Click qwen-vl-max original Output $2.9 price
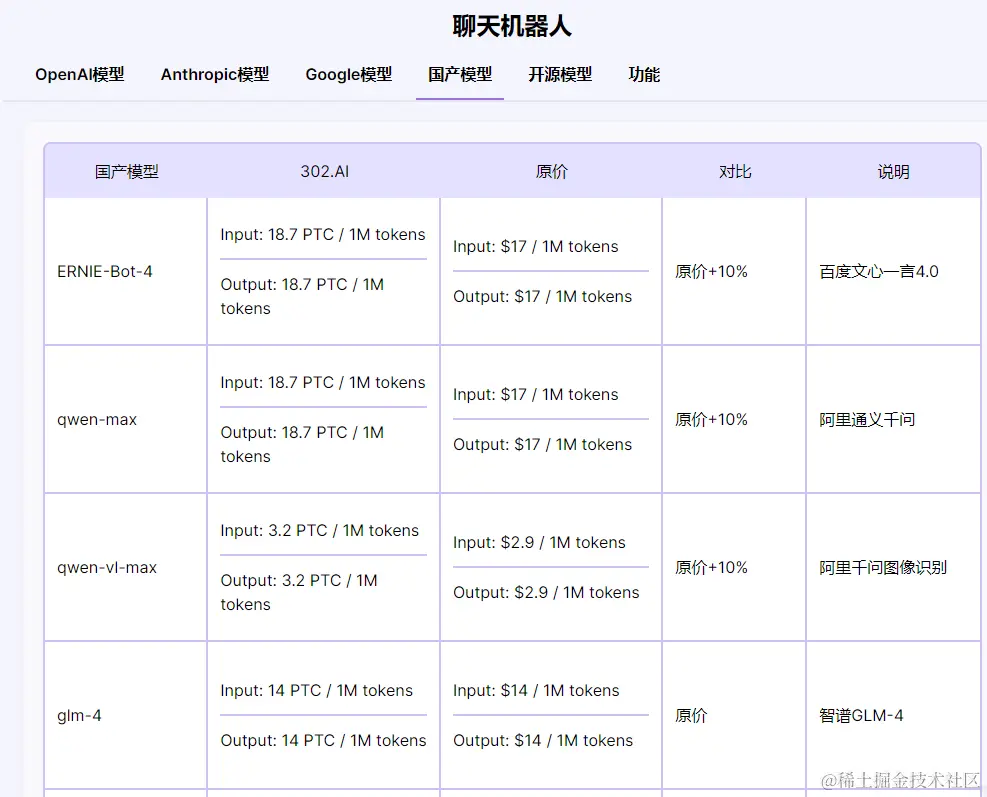The height and width of the screenshot is (797, 987). pyautogui.click(x=546, y=592)
